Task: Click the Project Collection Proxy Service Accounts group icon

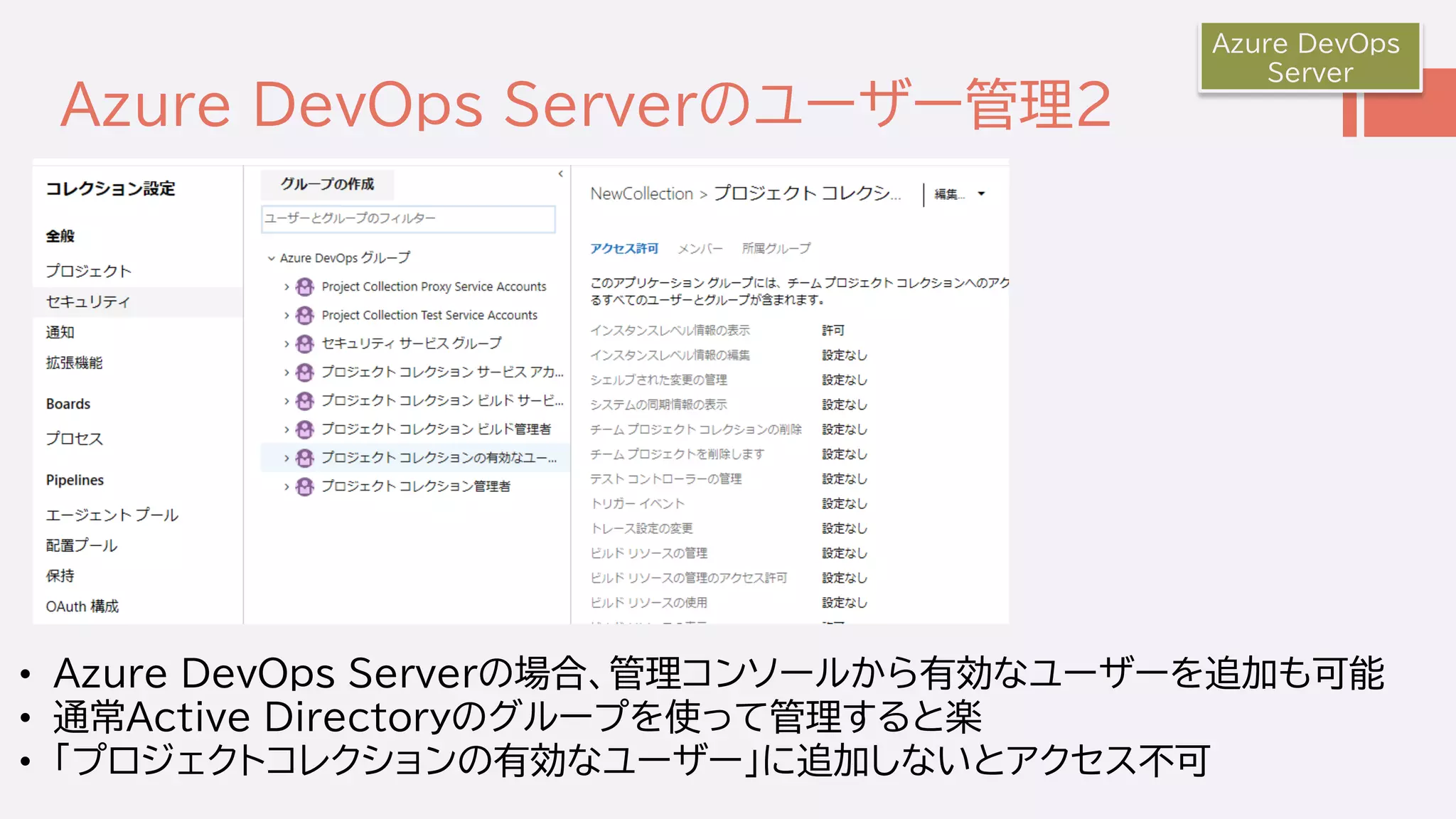Action: point(305,287)
